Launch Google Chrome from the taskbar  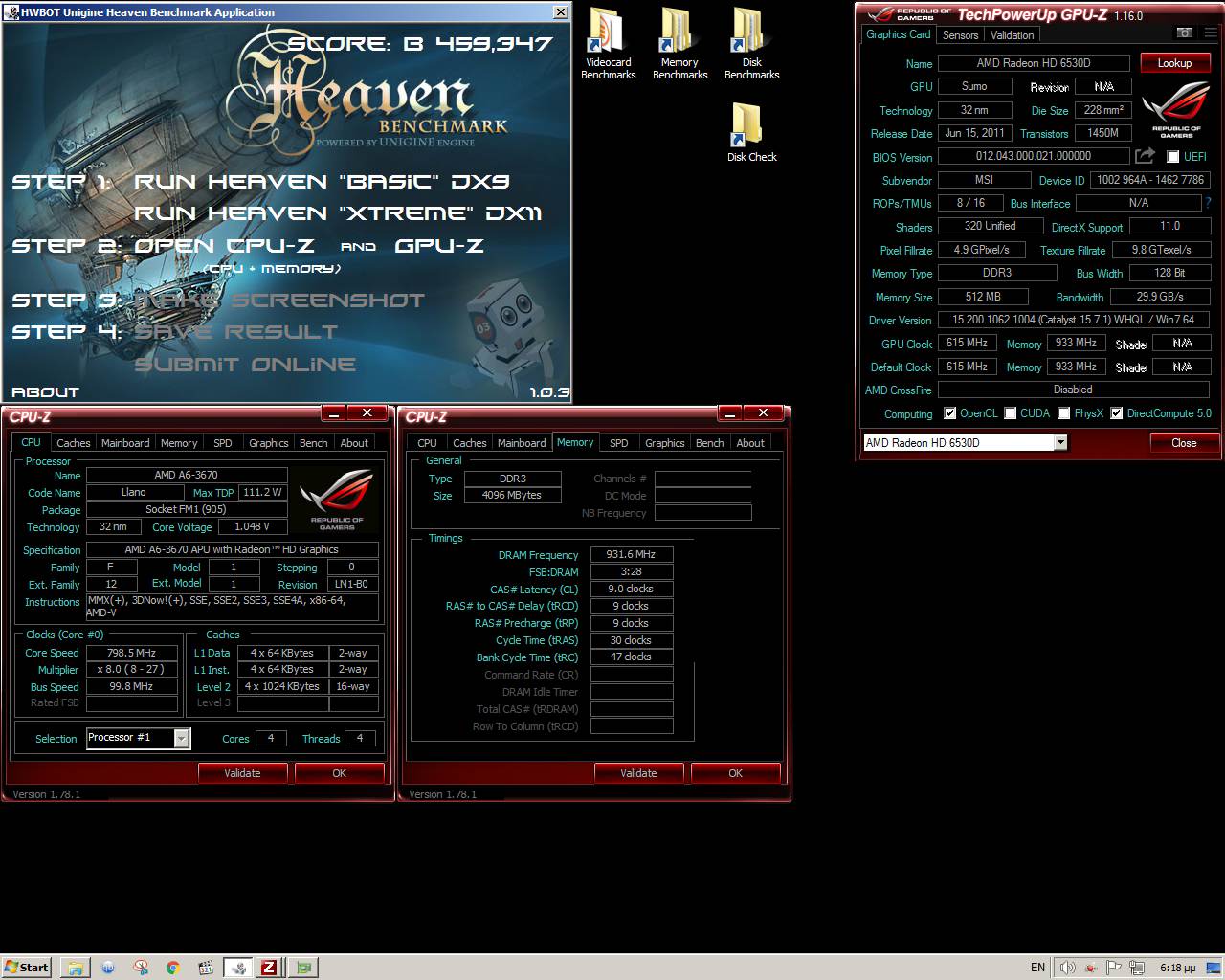[x=172, y=968]
